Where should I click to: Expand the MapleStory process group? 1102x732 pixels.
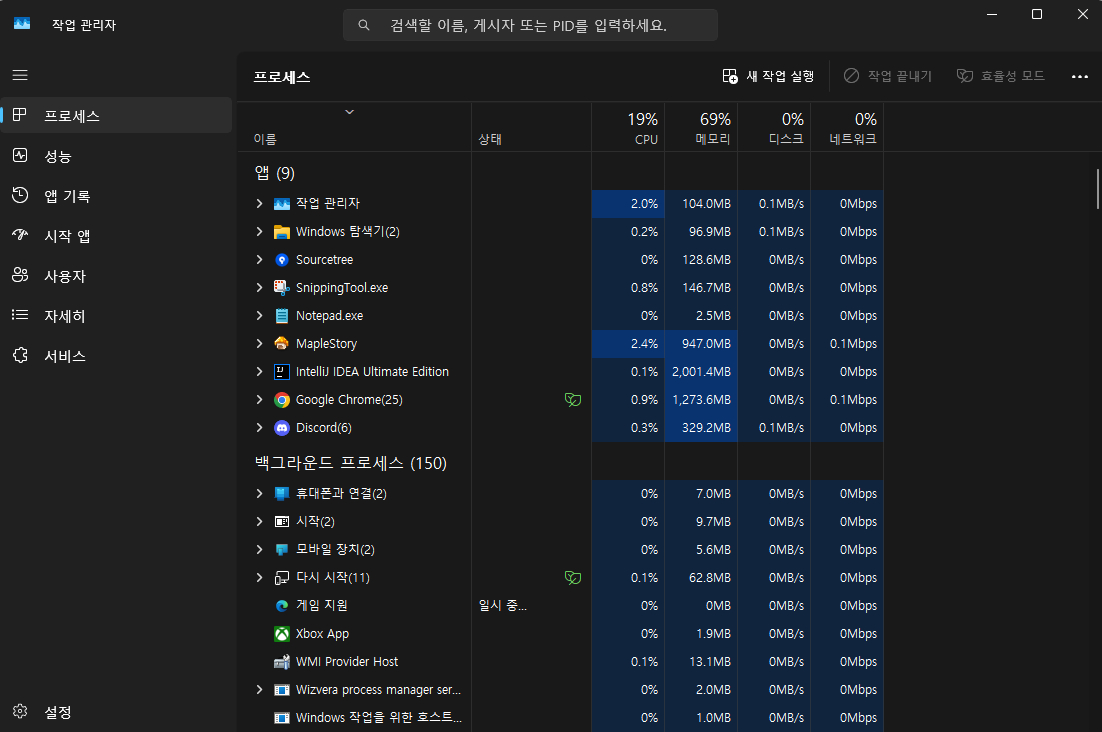pos(259,344)
